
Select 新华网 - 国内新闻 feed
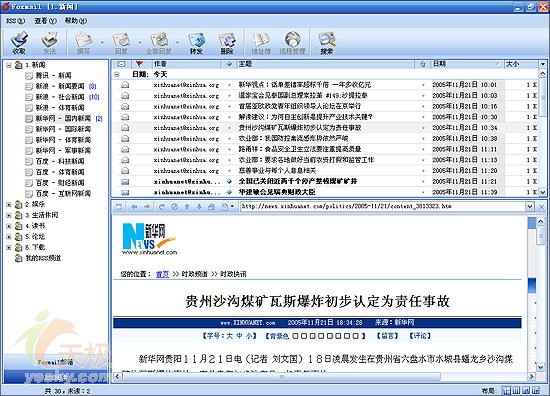tap(63, 119)
